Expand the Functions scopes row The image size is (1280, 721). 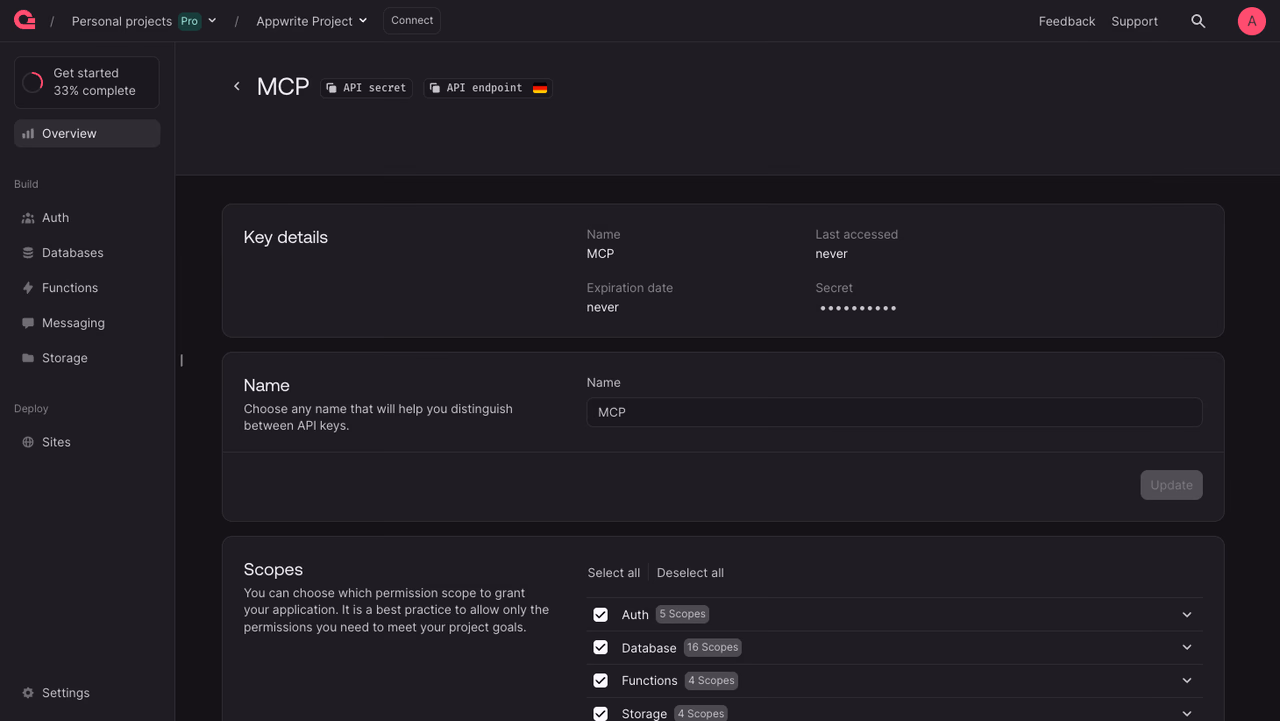click(1187, 681)
